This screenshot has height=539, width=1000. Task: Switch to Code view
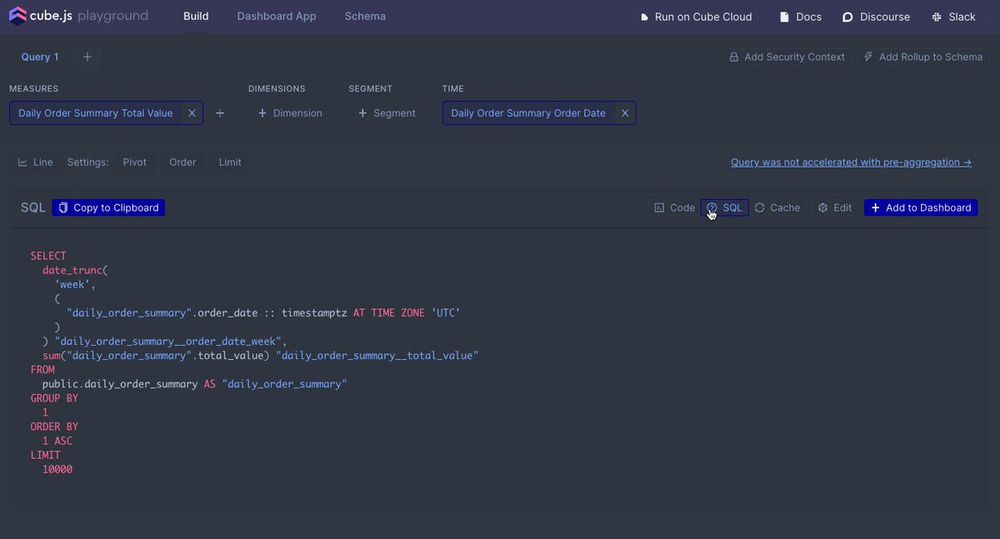point(675,207)
